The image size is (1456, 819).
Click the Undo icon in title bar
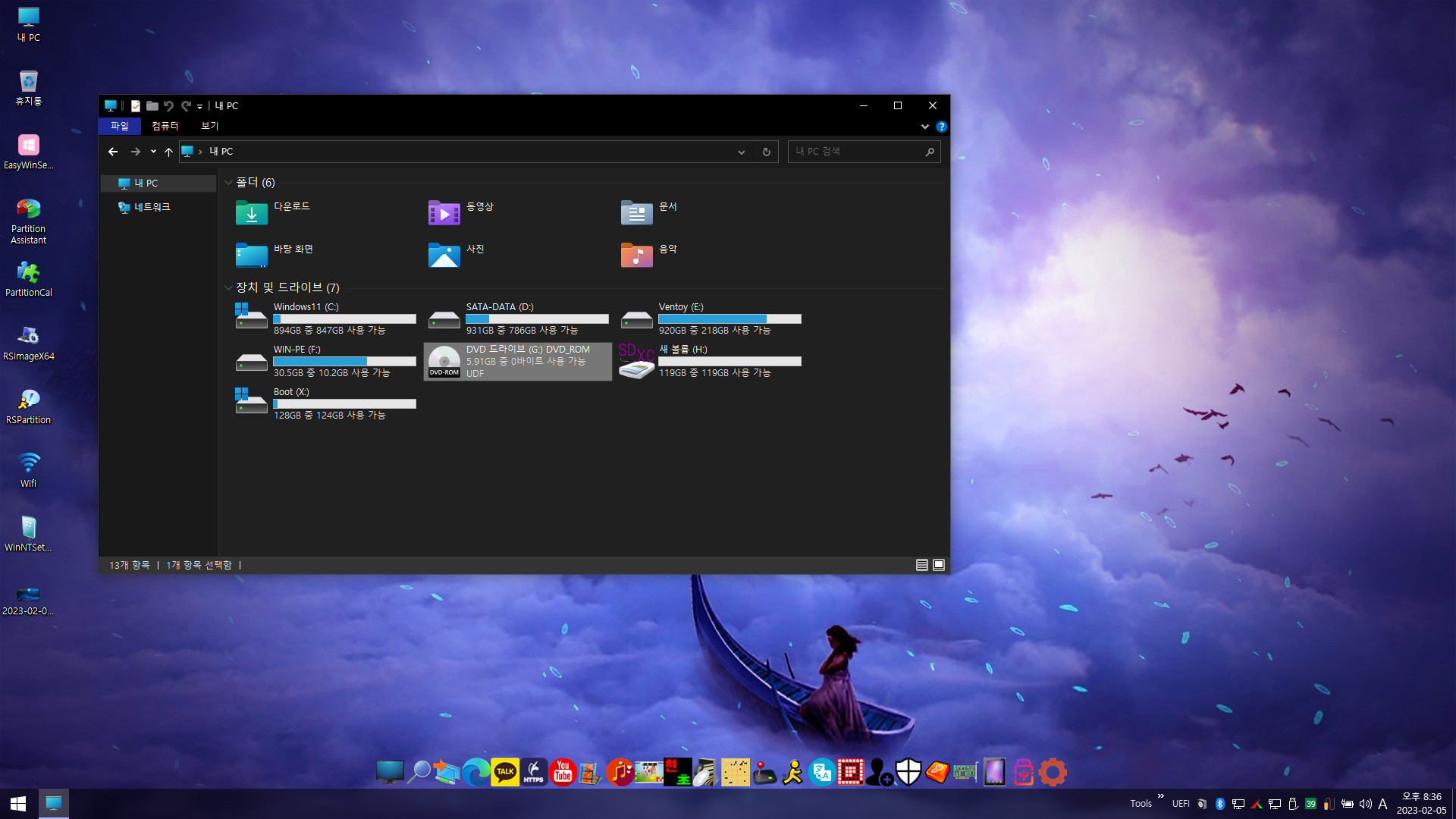(x=168, y=106)
